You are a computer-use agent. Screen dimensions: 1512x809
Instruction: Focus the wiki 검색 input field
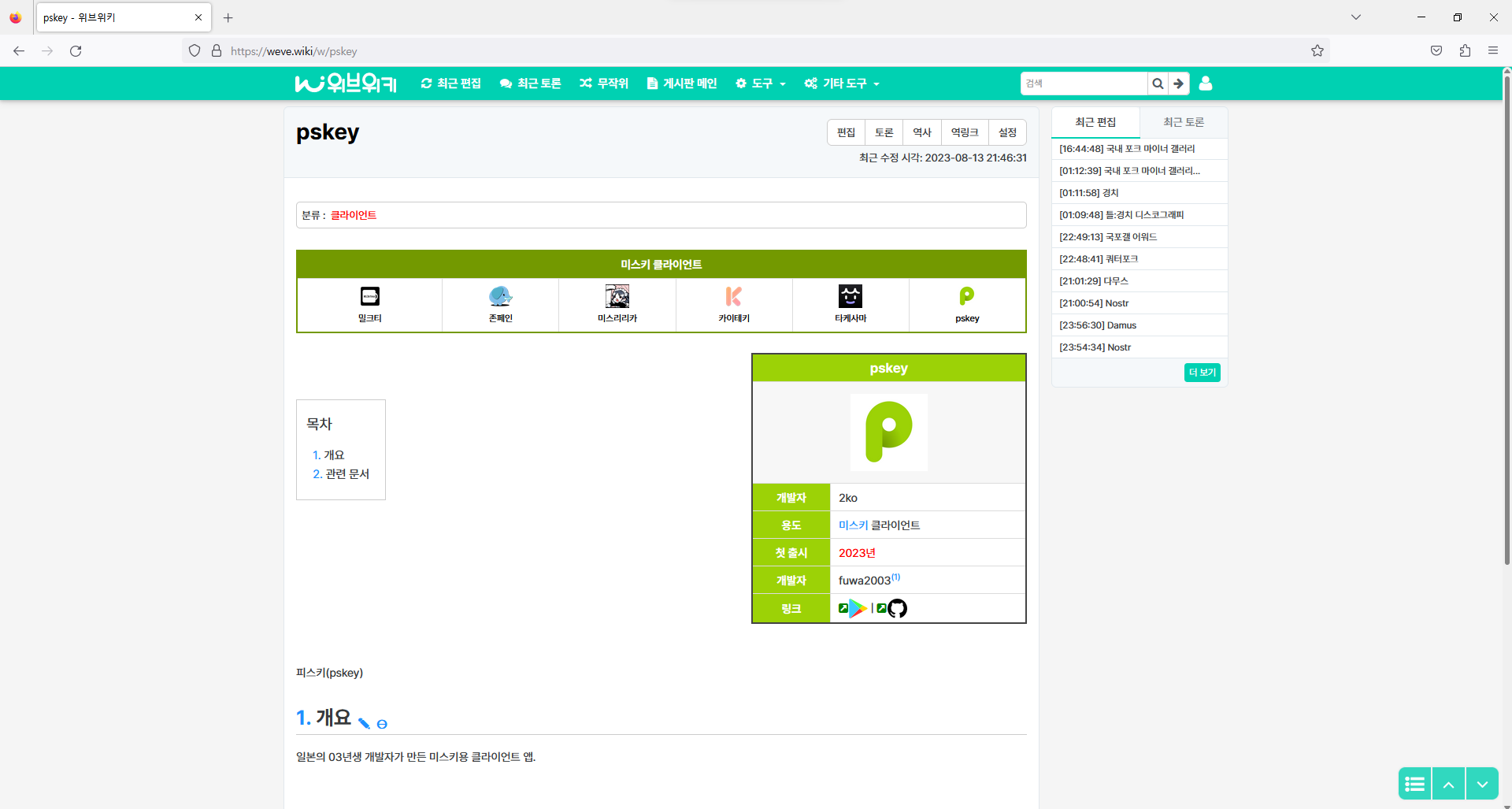point(1084,83)
